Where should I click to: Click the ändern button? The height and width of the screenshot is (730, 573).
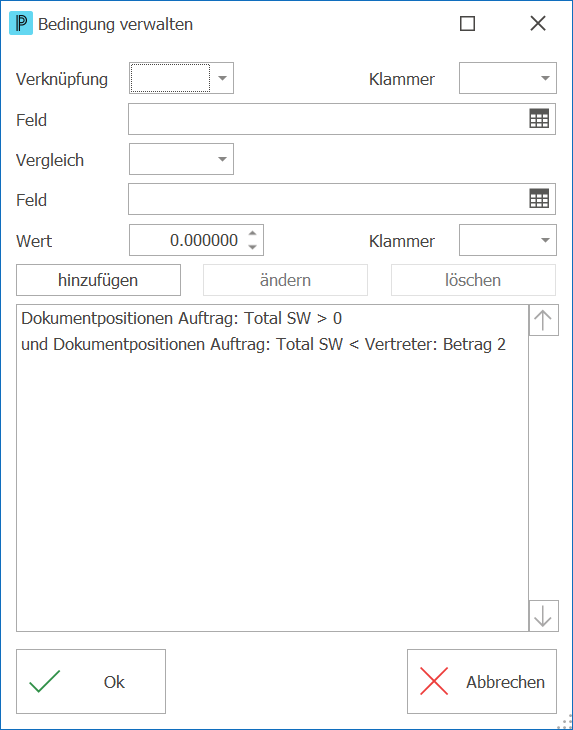[x=285, y=280]
